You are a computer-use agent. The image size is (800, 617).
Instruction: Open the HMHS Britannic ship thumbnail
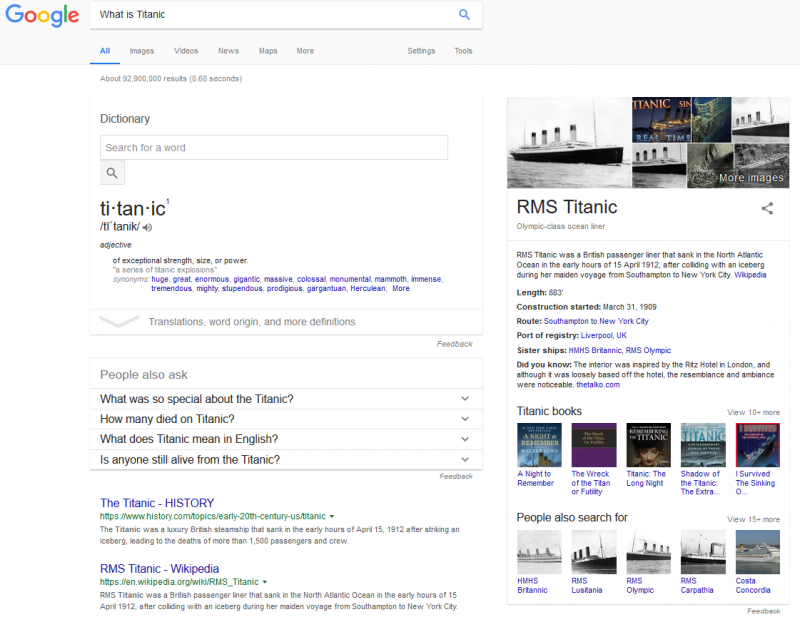(539, 552)
